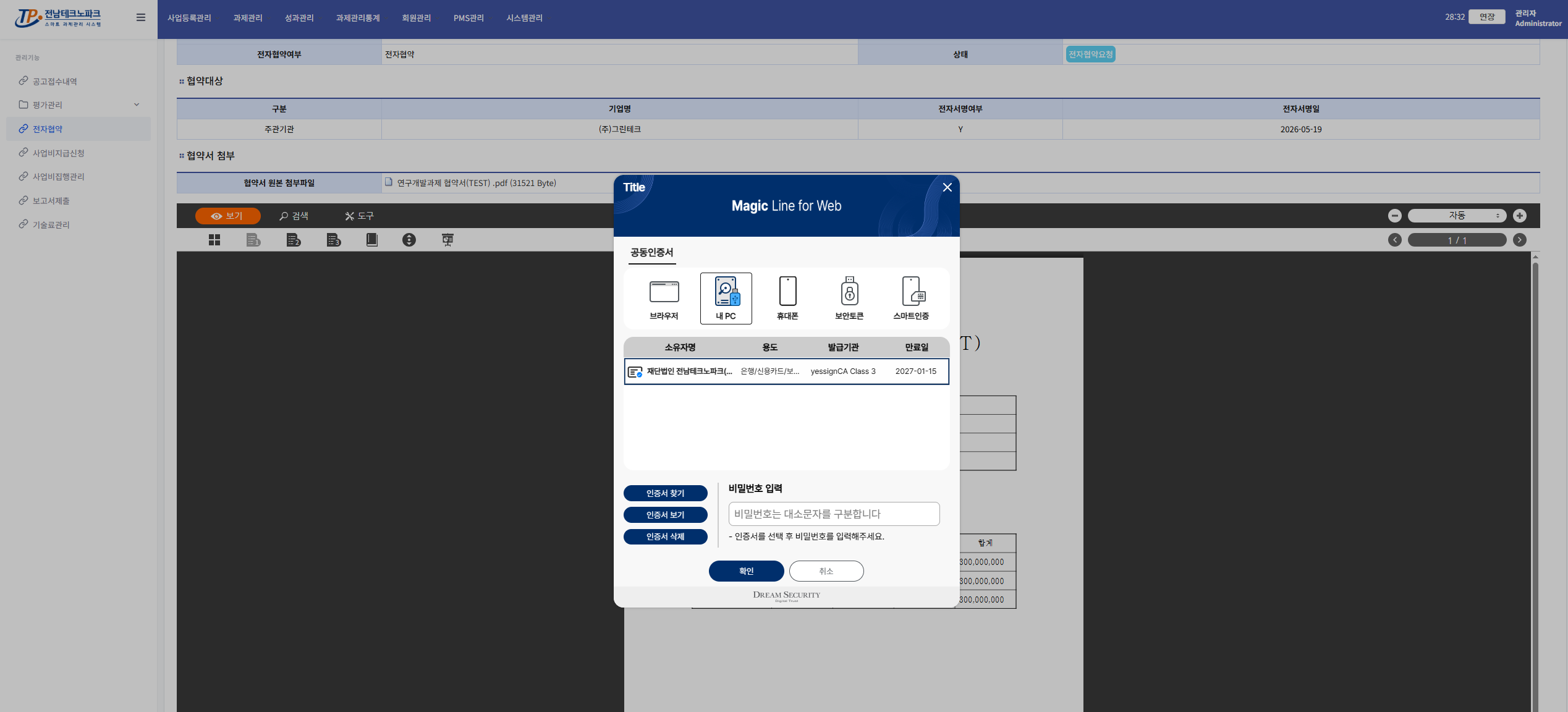Confirm with the 확인 button

click(x=747, y=571)
